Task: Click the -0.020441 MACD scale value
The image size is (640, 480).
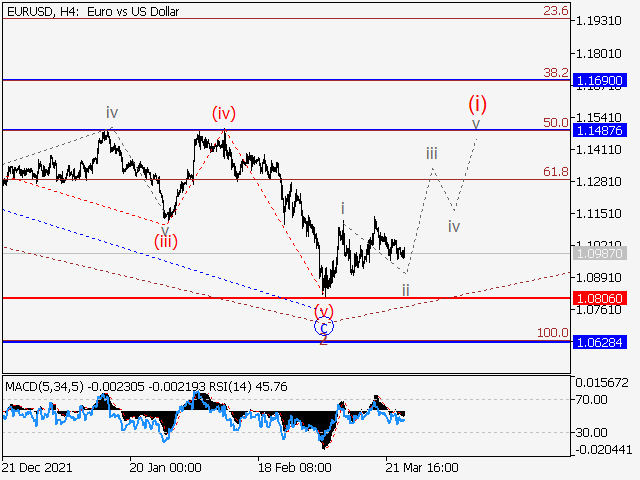Action: pos(603,450)
